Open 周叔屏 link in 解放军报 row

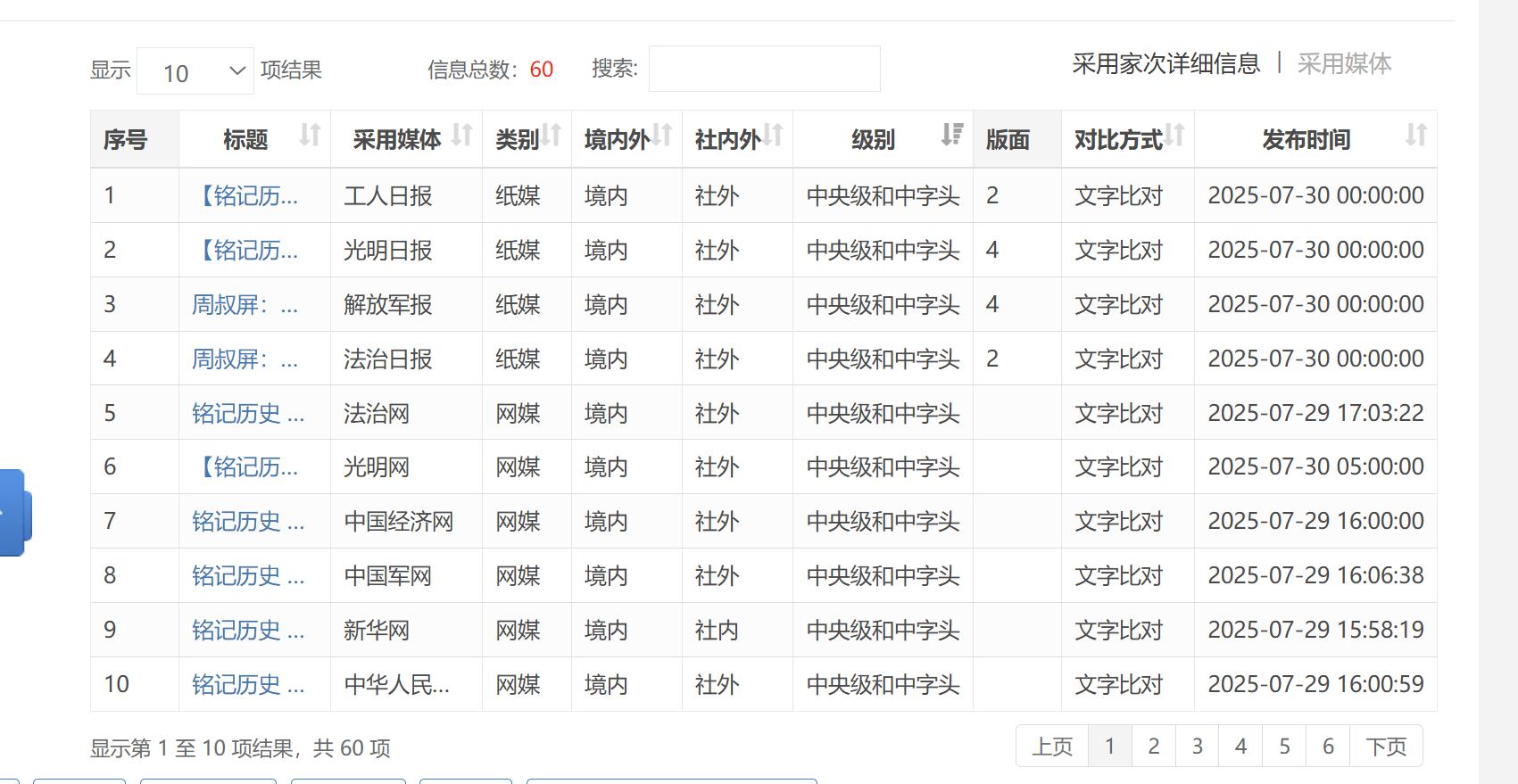(x=245, y=305)
